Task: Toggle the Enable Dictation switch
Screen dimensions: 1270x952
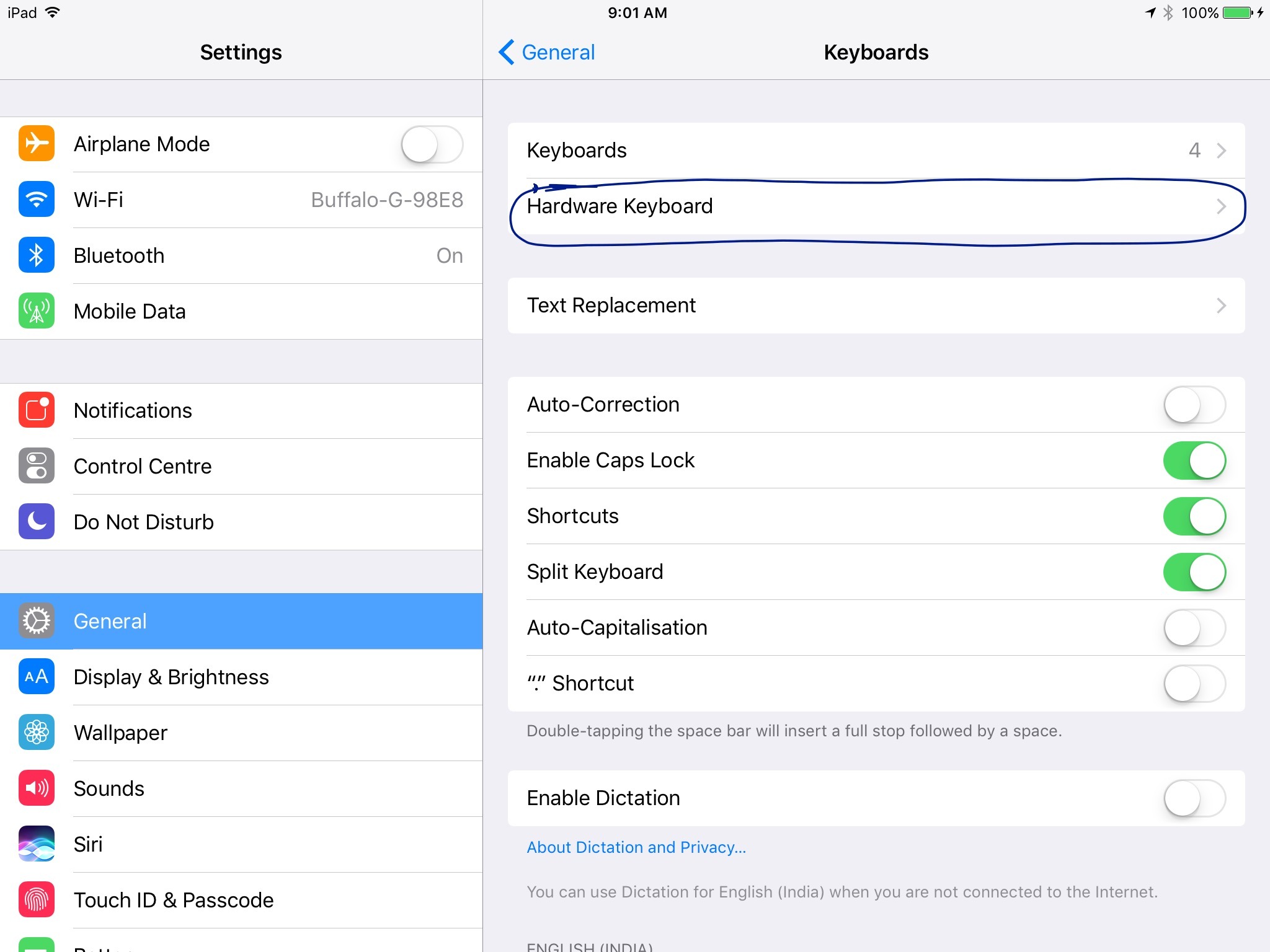Action: coord(1194,798)
